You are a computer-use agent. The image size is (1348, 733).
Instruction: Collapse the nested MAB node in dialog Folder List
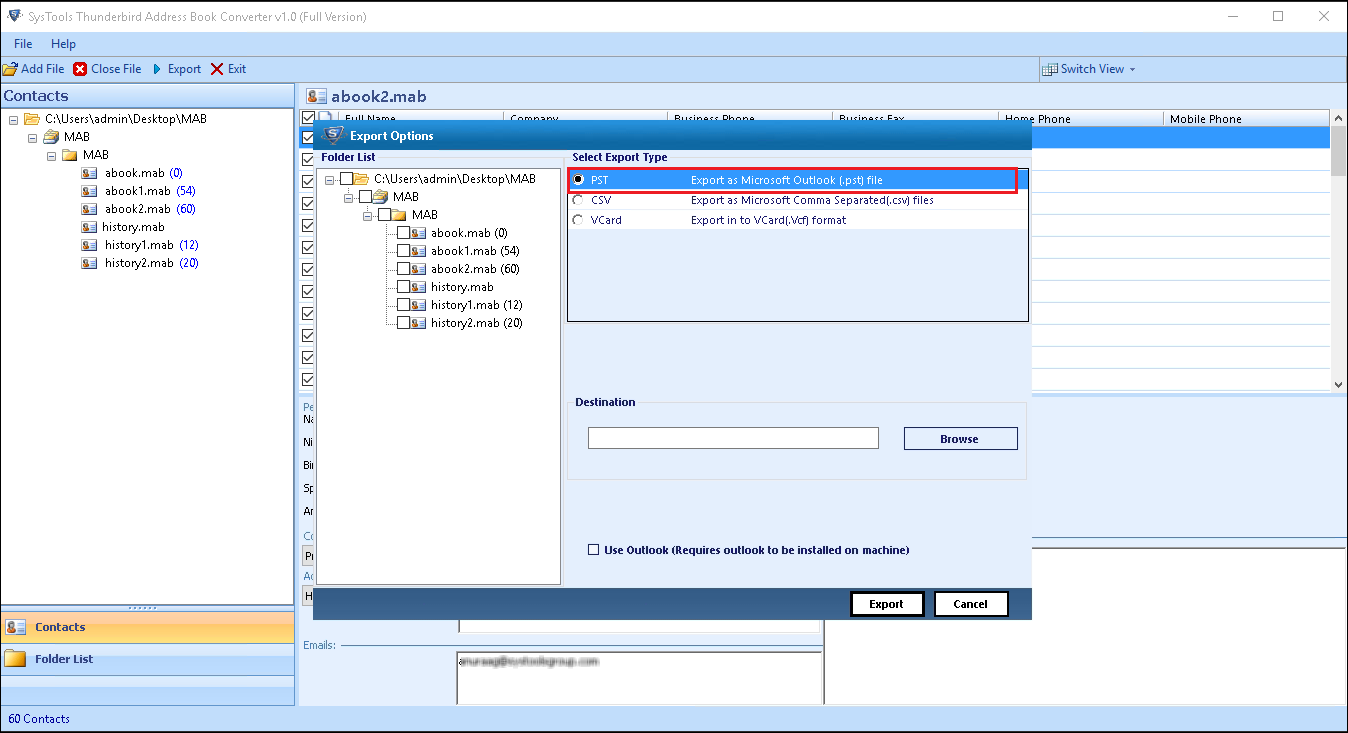[x=367, y=215]
